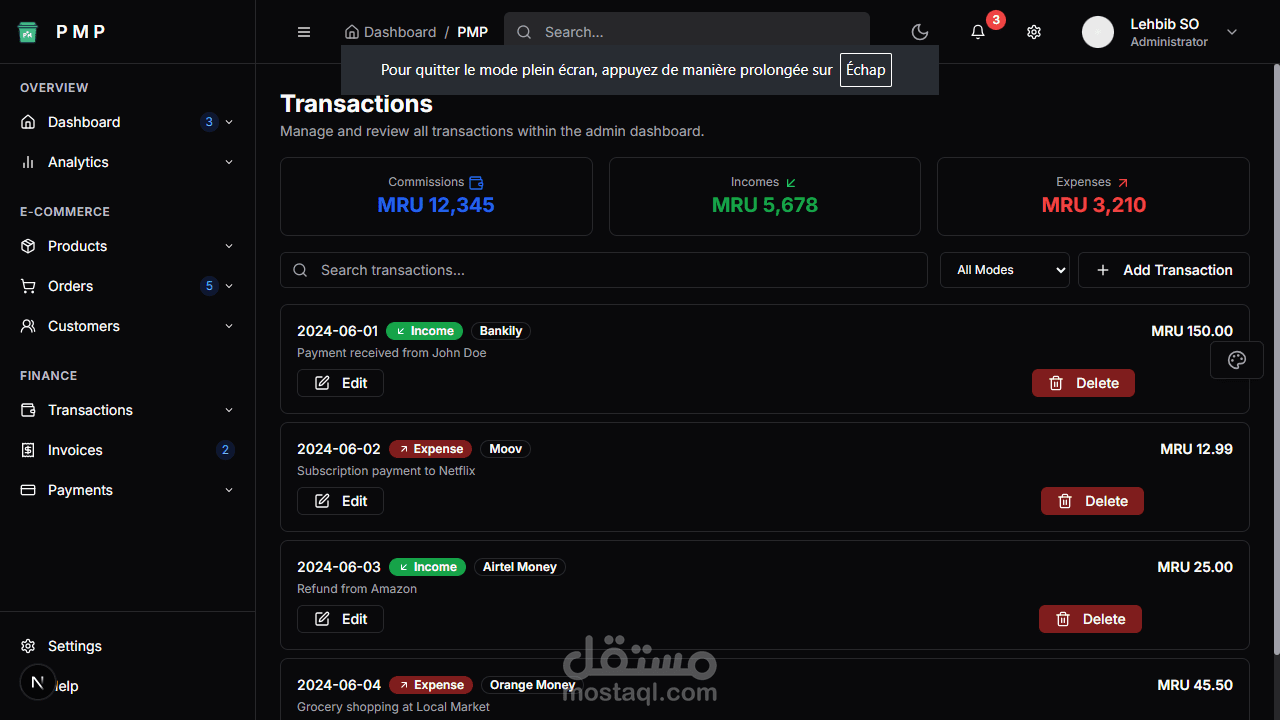
Task: Toggle the hamburger sidebar menu icon
Action: (x=304, y=32)
